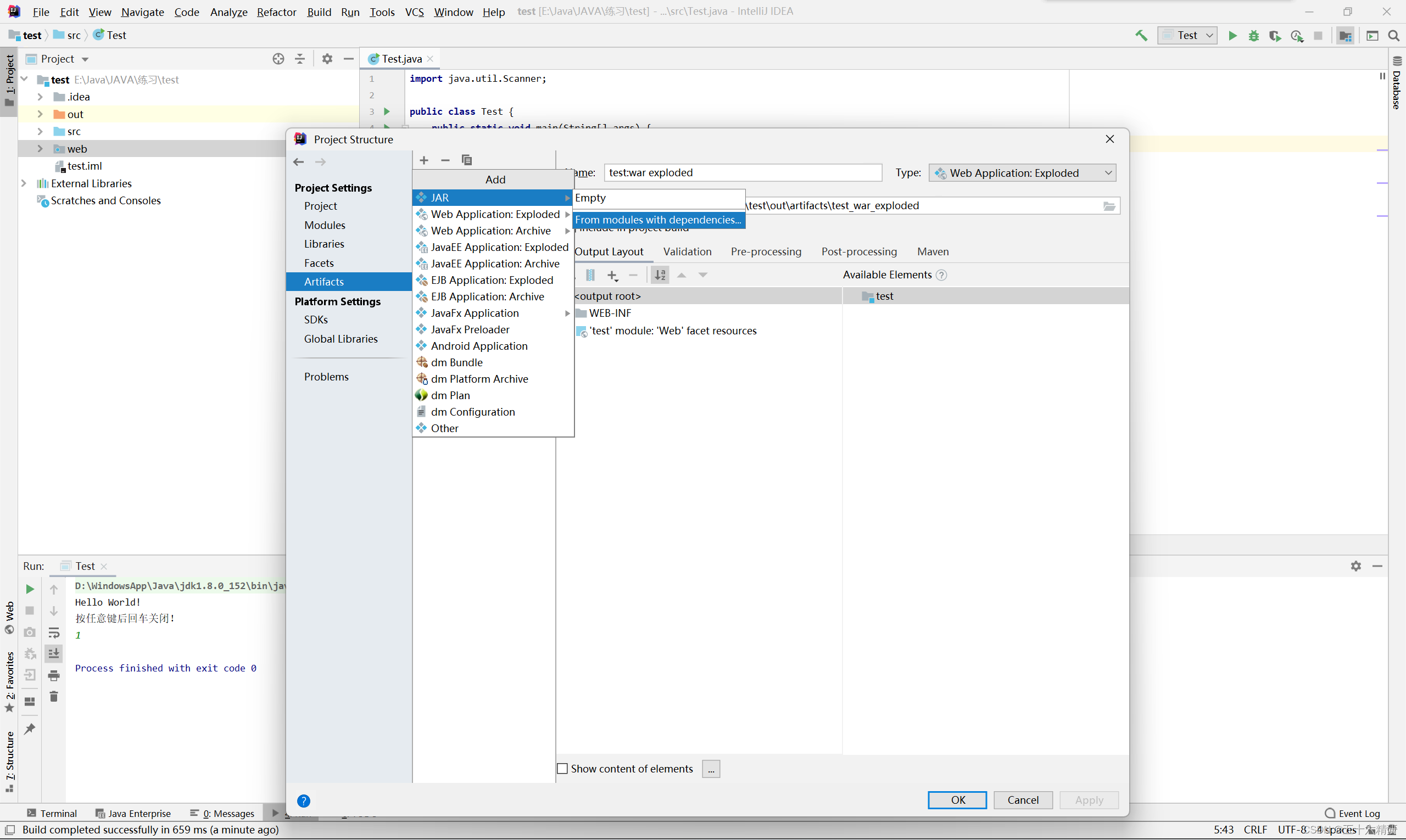Open the Test run configuration dropdown
Image resolution: width=1406 pixels, height=840 pixels.
tap(1187, 36)
